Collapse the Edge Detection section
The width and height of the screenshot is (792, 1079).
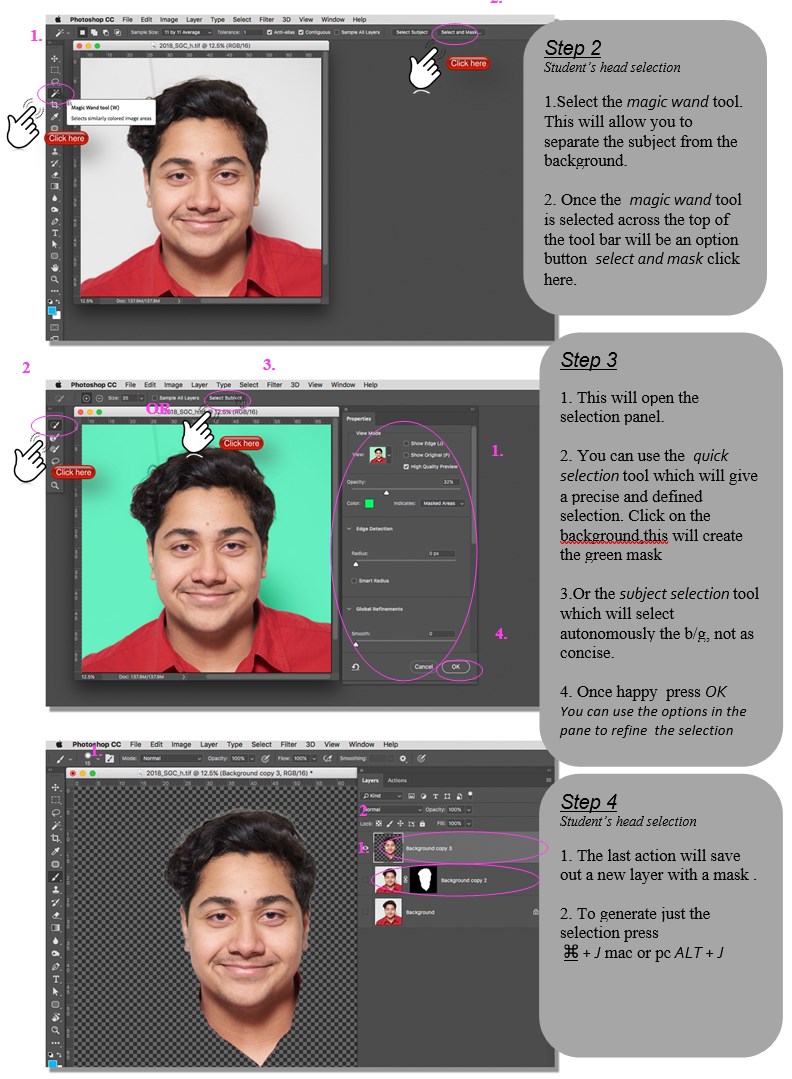coord(348,528)
